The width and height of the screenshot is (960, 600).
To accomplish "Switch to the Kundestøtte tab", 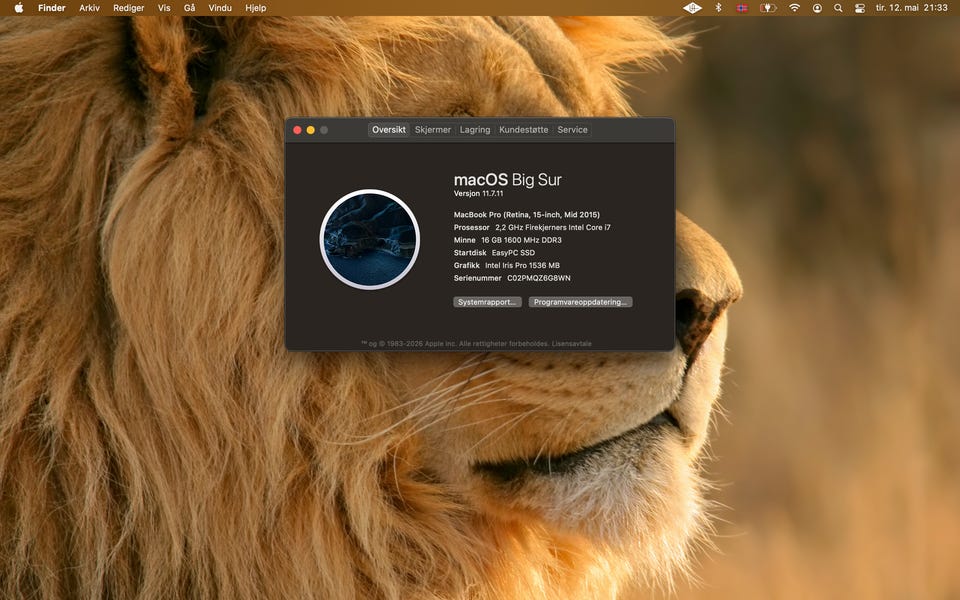I will pos(523,130).
